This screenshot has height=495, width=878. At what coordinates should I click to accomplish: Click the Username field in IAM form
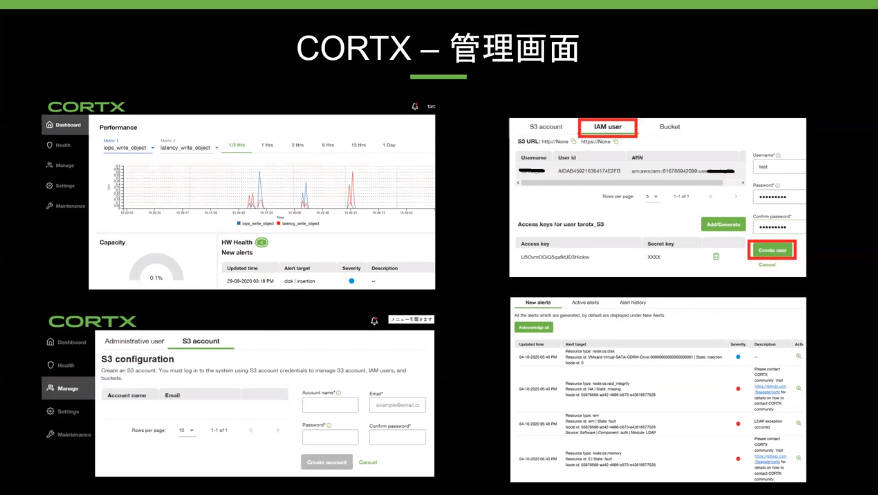click(779, 166)
